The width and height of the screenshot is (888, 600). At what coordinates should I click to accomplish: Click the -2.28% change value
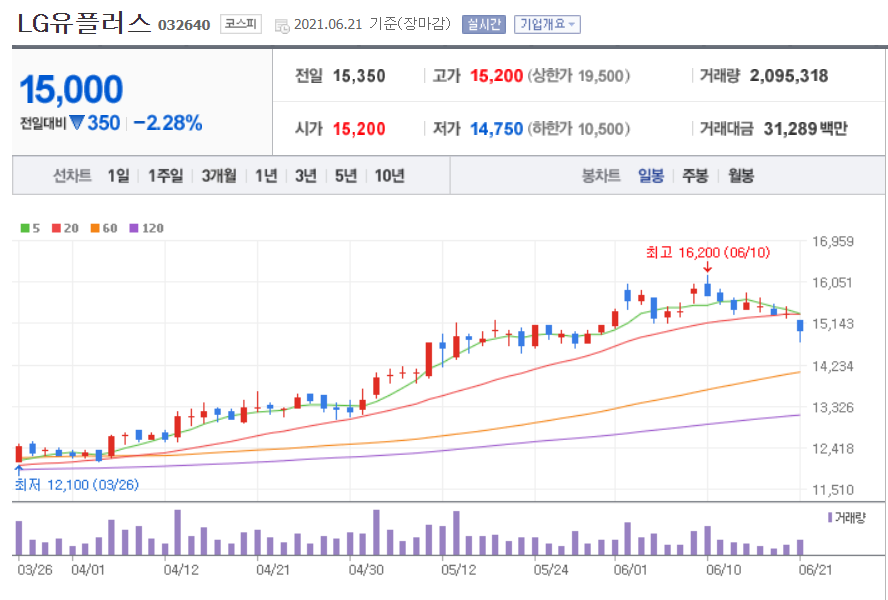[x=168, y=123]
